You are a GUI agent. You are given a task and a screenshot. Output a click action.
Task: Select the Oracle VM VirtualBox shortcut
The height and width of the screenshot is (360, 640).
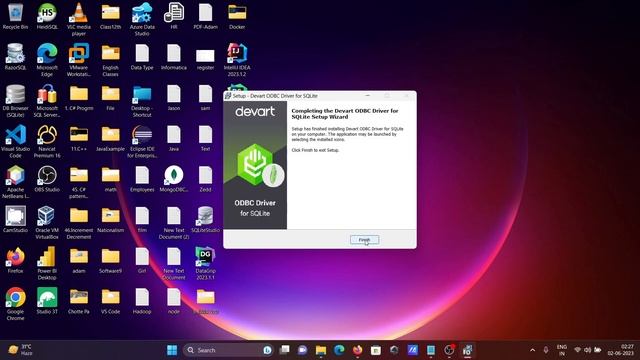coord(47,222)
